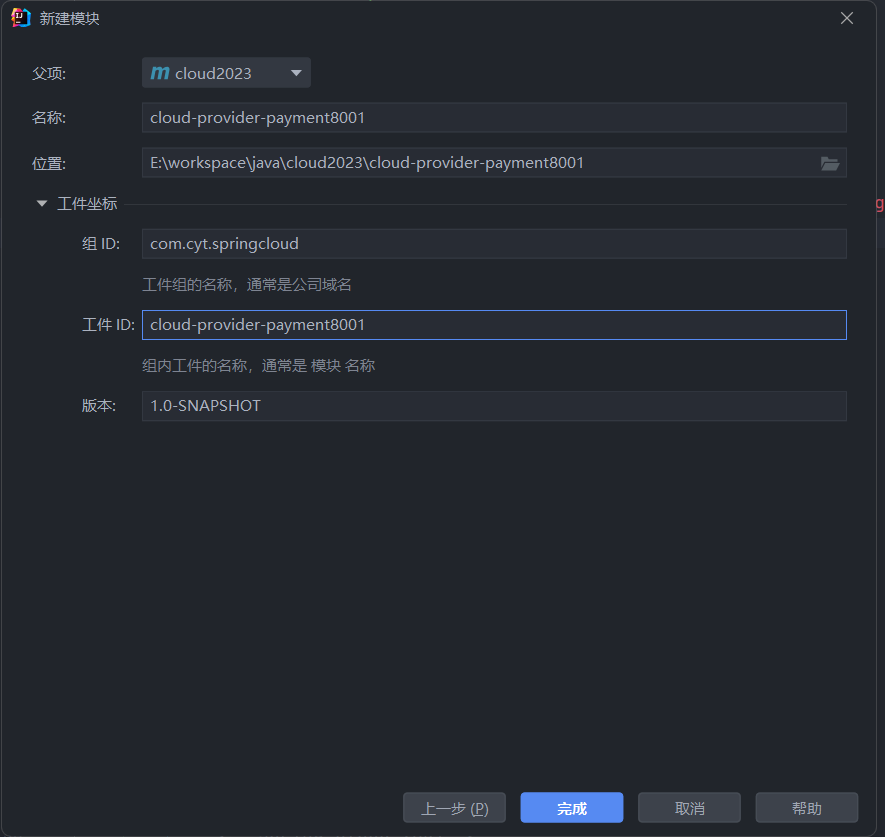The image size is (885, 837).
Task: Close the 新建模块 dialog window
Action: click(846, 18)
